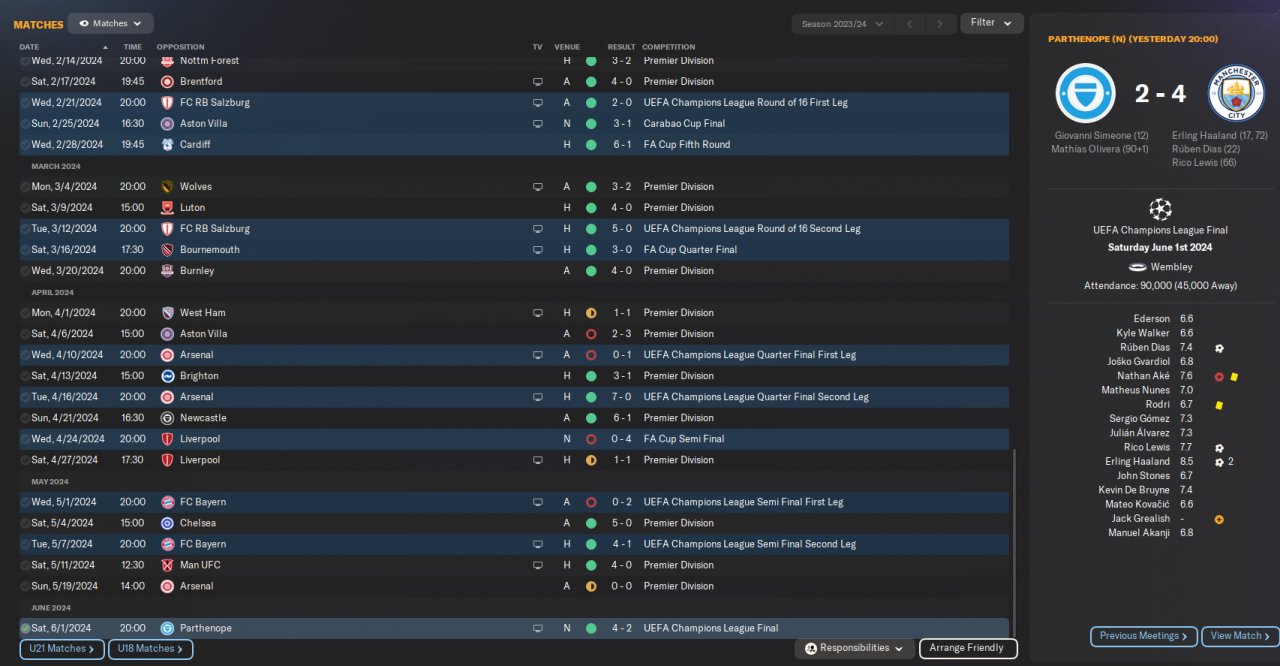Open Previous Meetings
1280x666 pixels.
[x=1144, y=636]
